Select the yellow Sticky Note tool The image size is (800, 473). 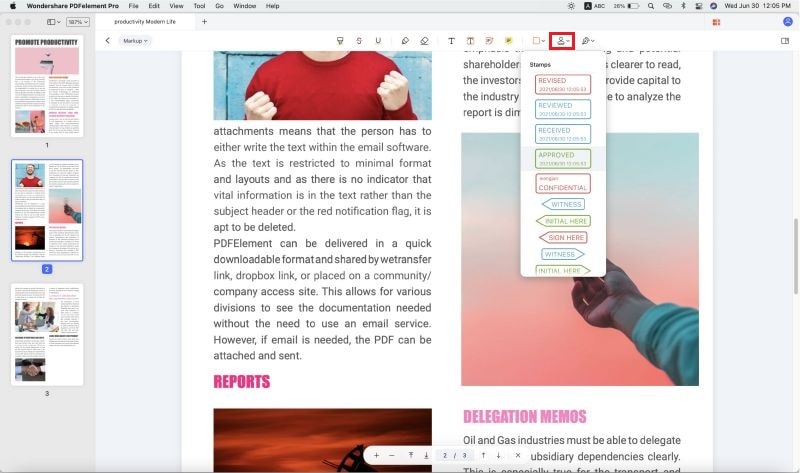tap(509, 41)
